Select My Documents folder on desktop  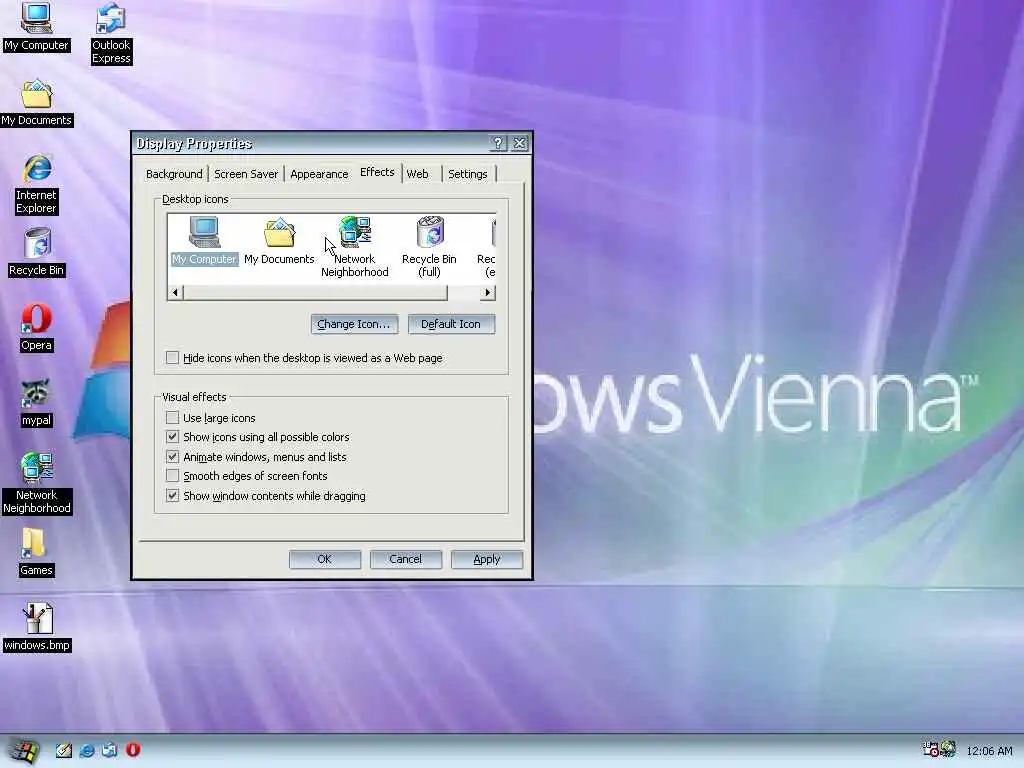coord(36,103)
